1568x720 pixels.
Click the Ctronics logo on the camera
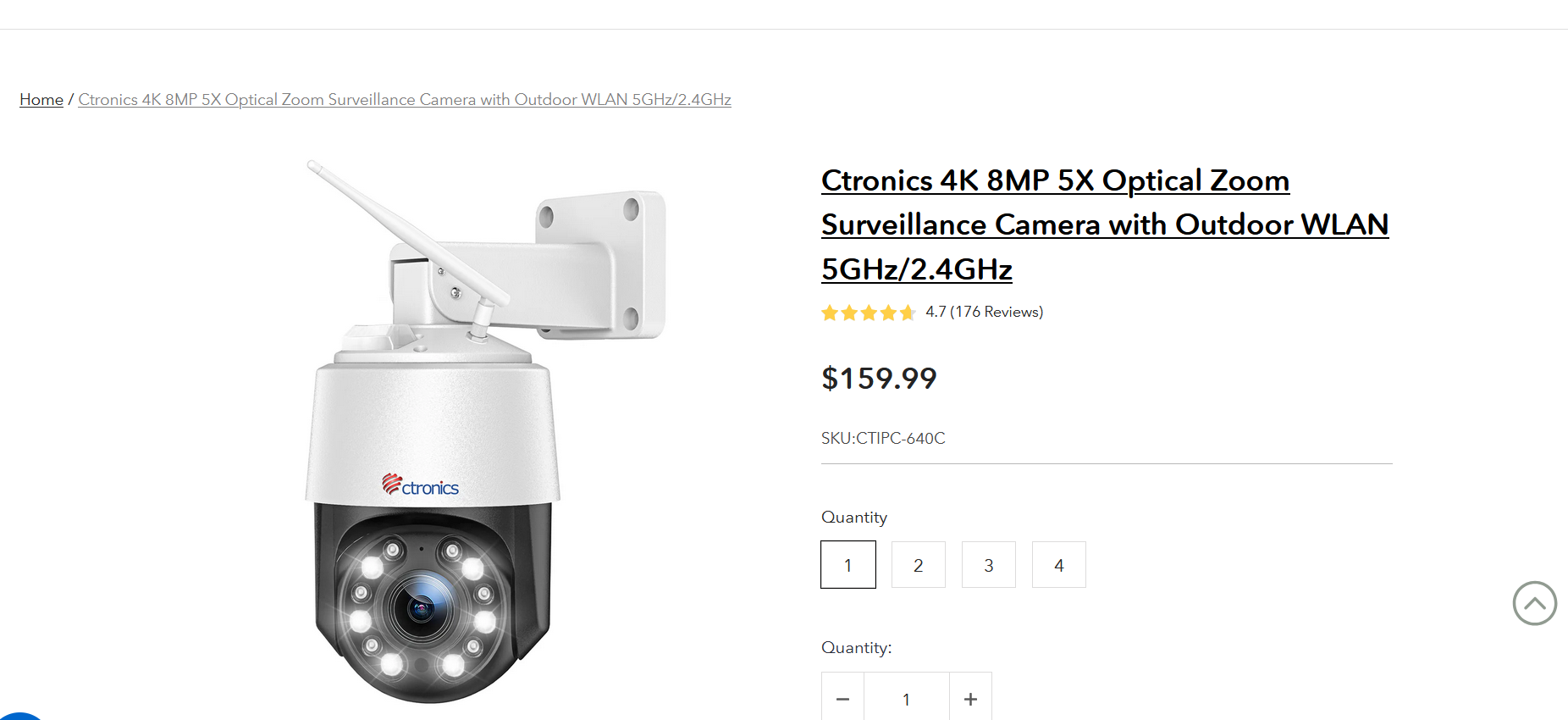pyautogui.click(x=420, y=485)
